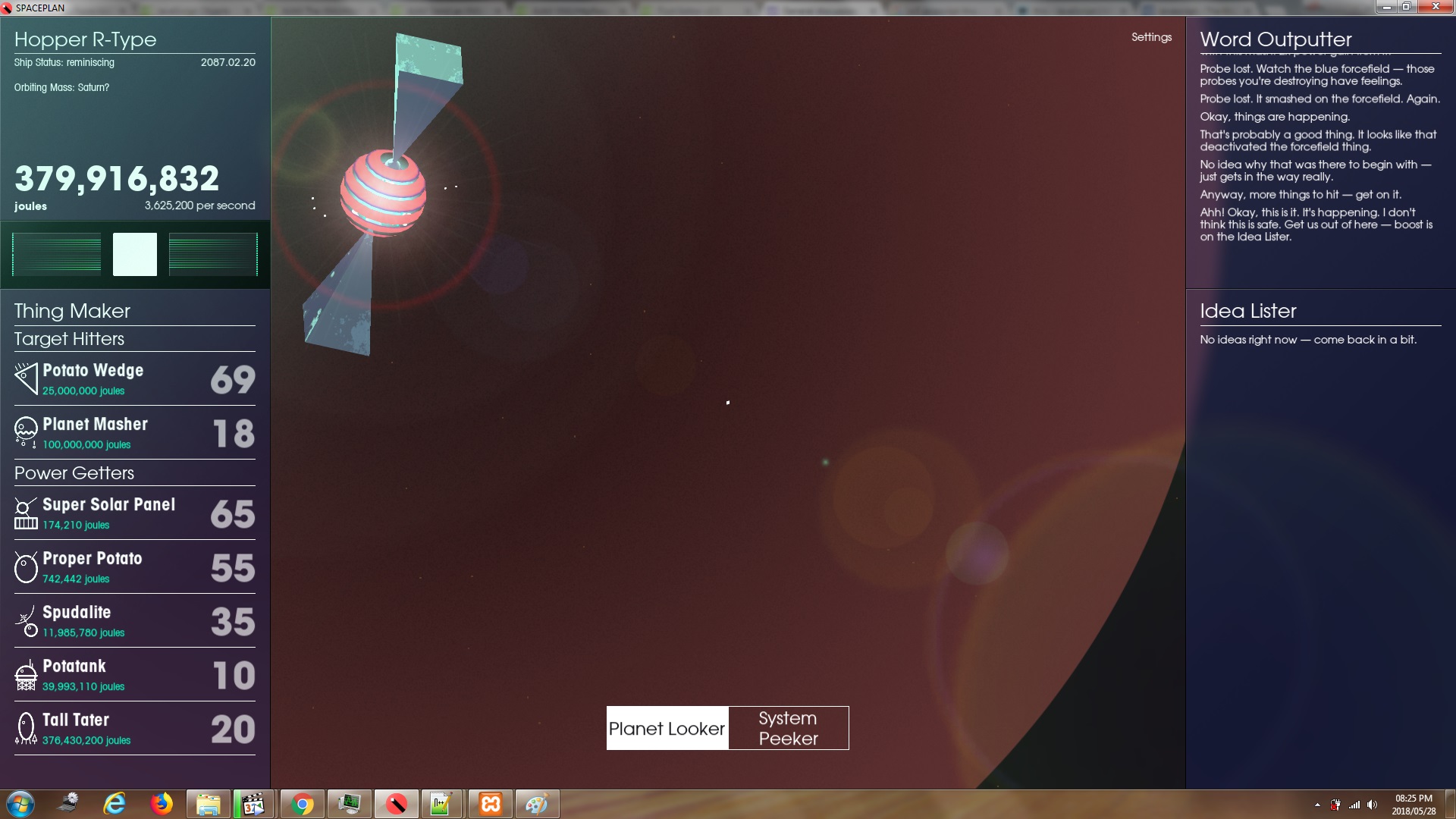
Task: Open Google Chrome from the taskbar
Action: [302, 804]
